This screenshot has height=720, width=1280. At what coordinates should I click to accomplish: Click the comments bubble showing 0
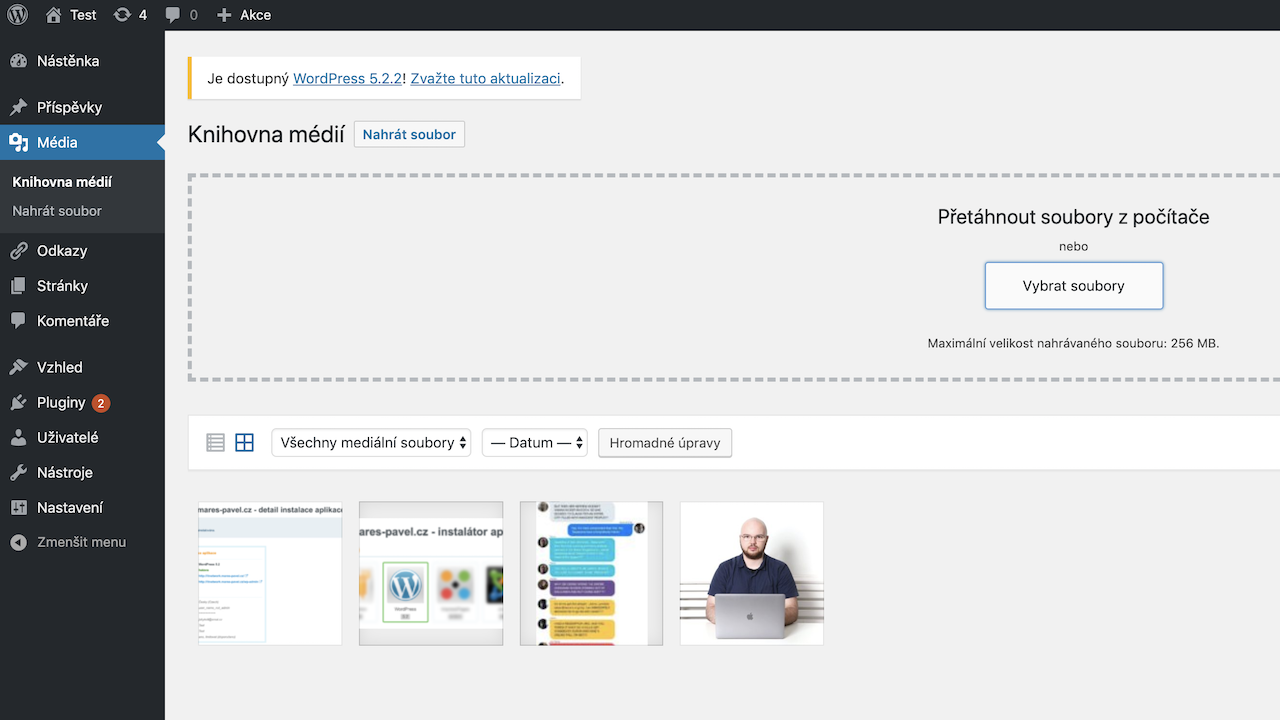[x=178, y=14]
